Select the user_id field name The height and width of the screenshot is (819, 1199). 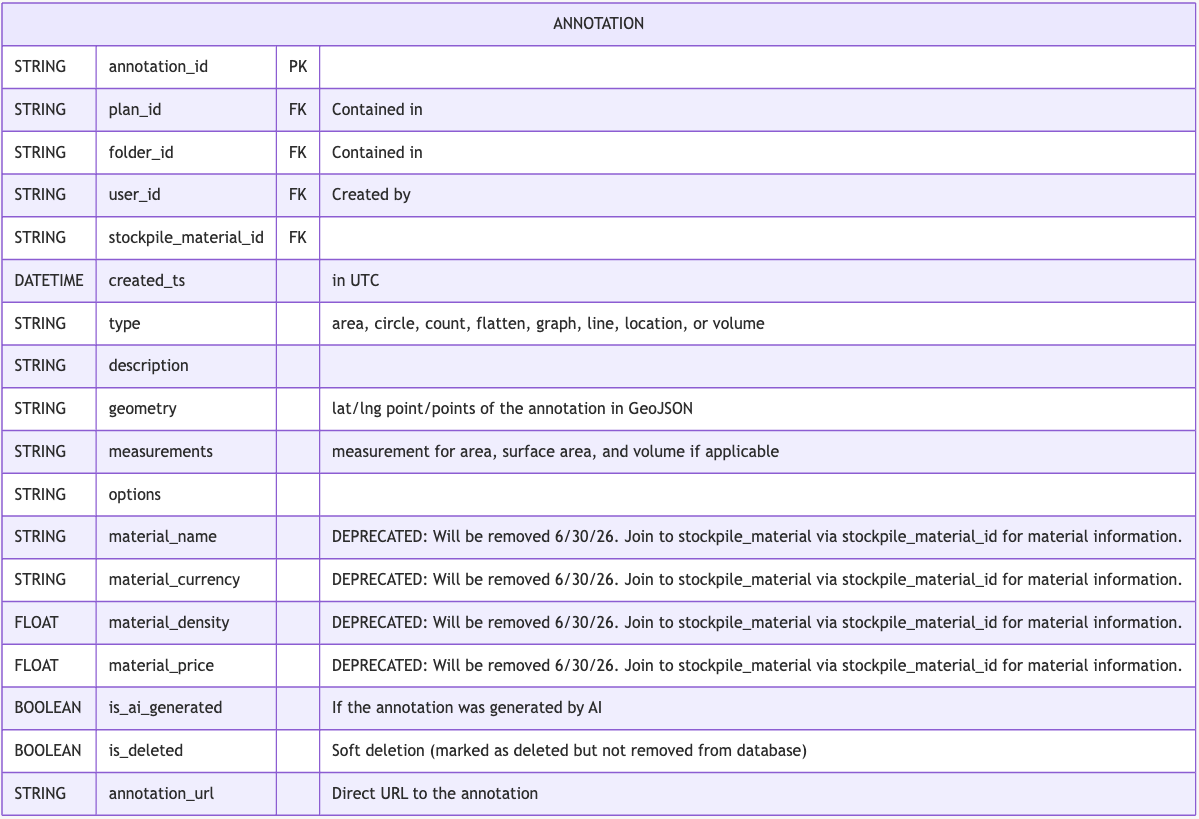(135, 194)
